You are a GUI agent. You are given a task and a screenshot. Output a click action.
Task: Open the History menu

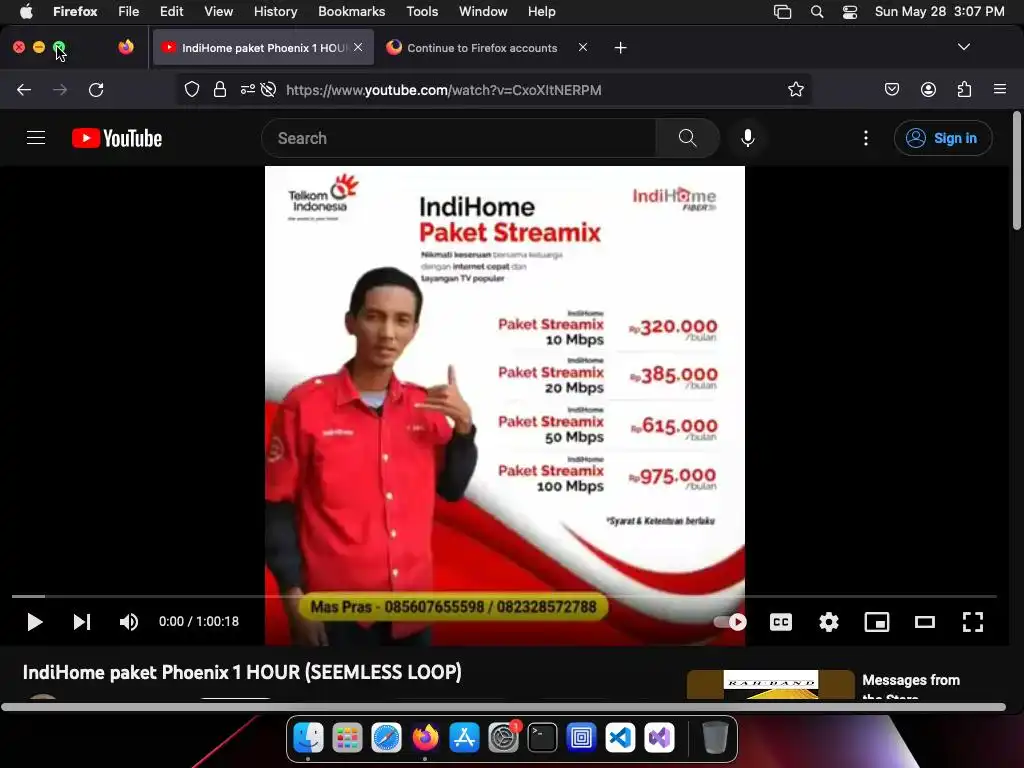(x=275, y=11)
